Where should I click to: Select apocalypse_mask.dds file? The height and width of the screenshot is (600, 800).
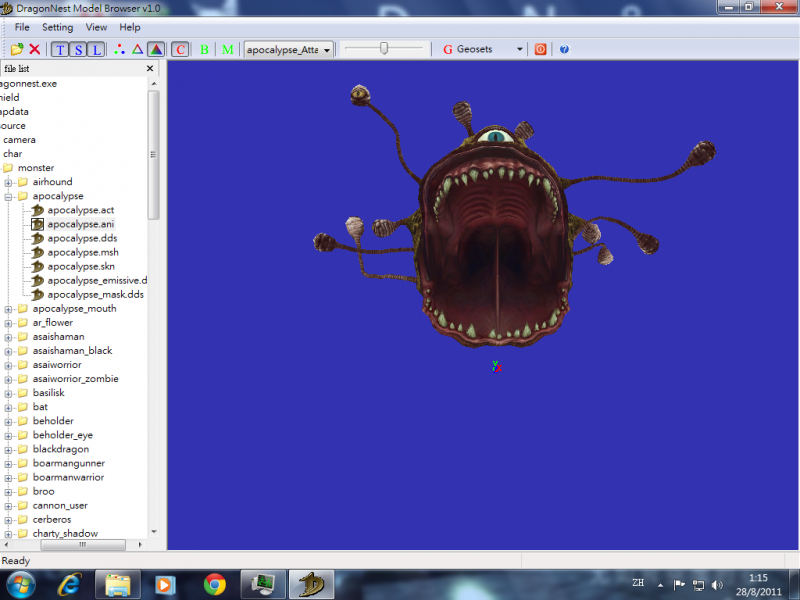coord(95,295)
